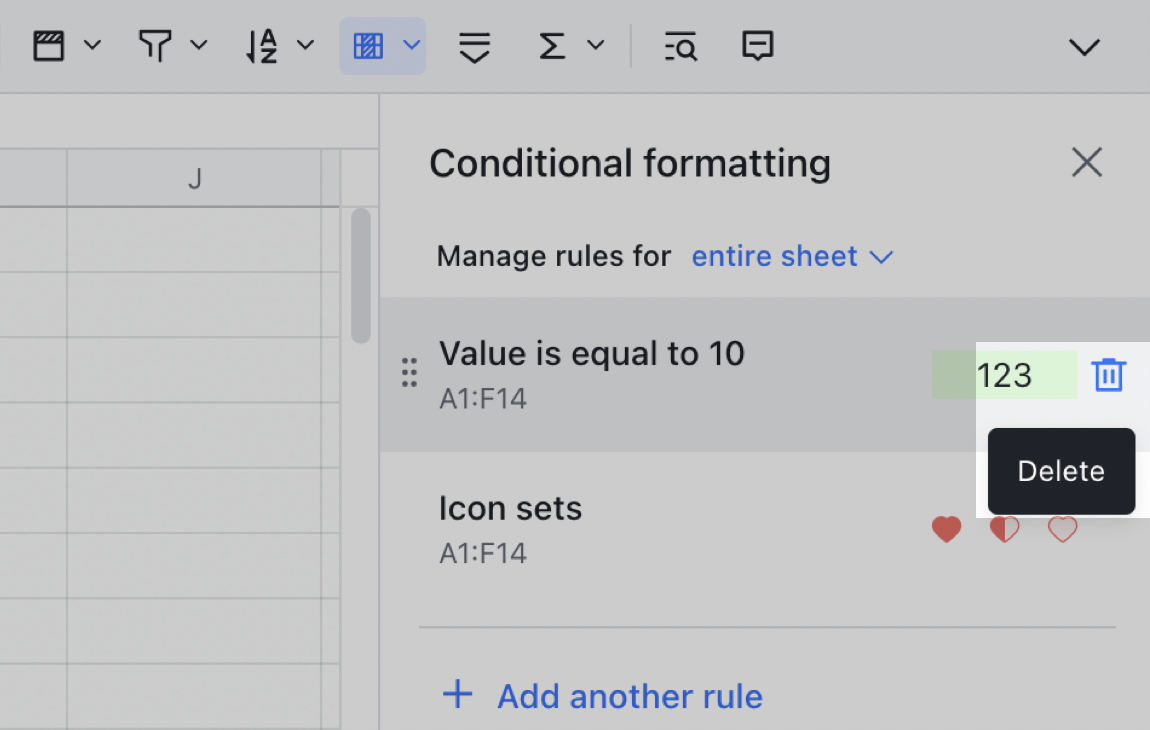The image size is (1150, 730).
Task: Delete the rule via the trash icon
Action: 1108,374
